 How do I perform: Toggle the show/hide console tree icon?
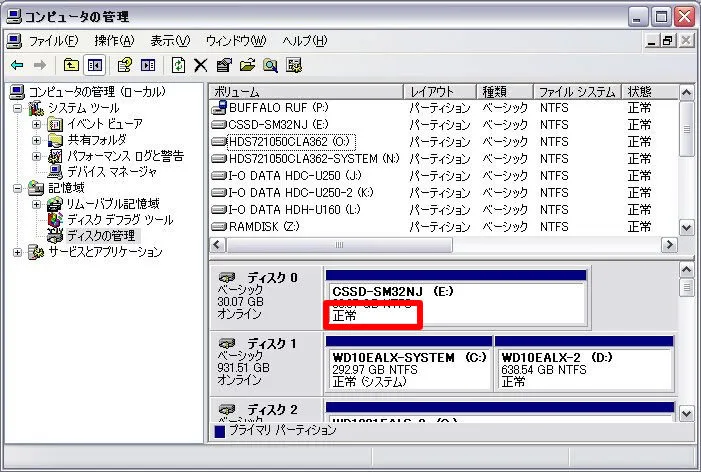pos(94,65)
